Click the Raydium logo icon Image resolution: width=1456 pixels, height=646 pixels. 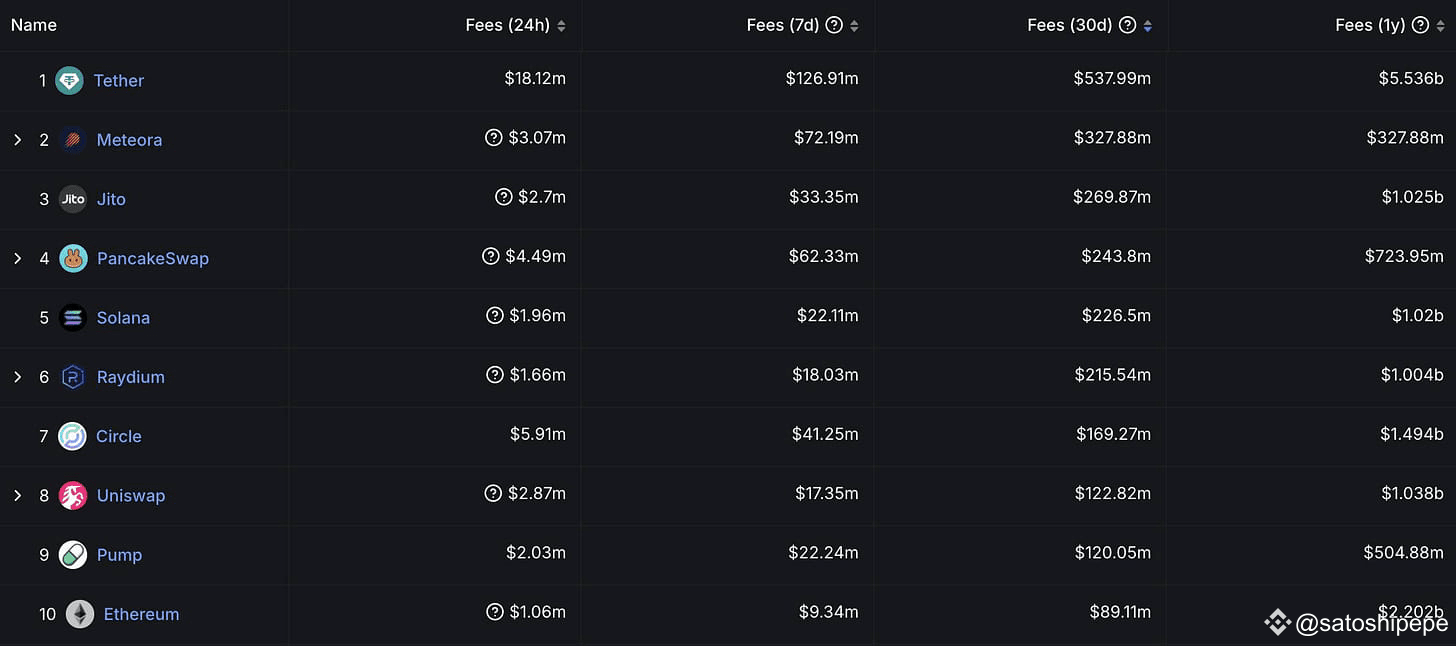[x=73, y=377]
